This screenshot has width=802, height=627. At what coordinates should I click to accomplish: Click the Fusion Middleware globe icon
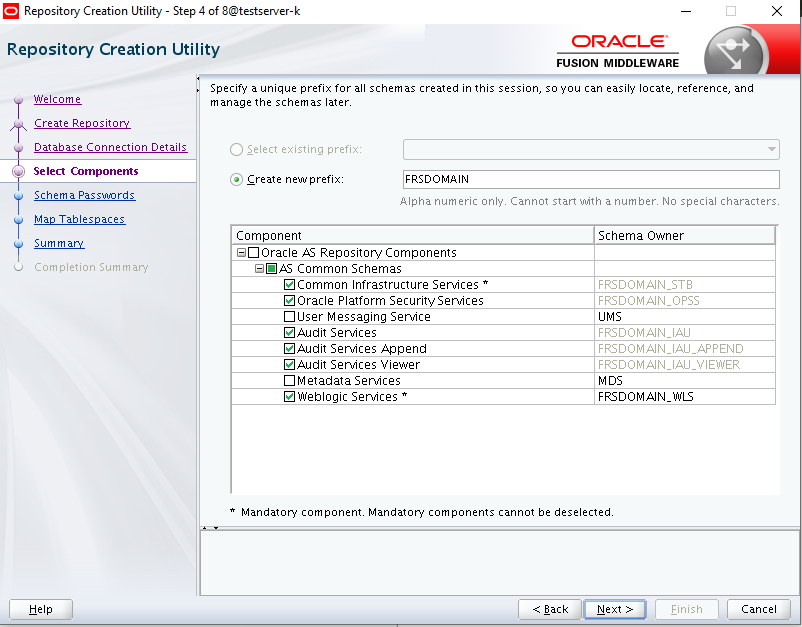click(x=736, y=53)
